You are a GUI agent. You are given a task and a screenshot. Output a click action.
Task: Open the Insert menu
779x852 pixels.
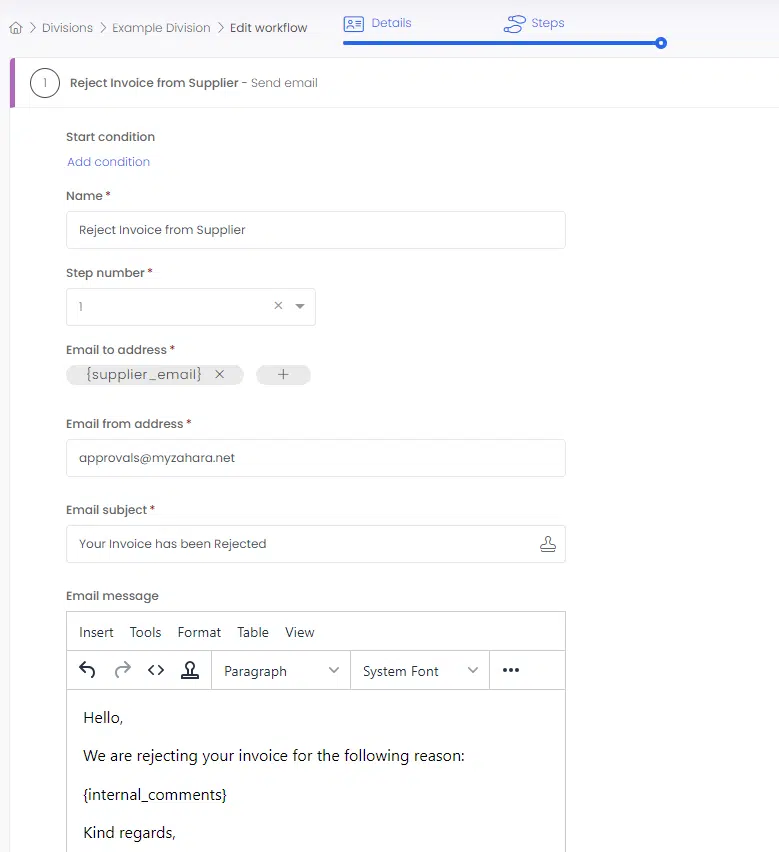tap(96, 632)
